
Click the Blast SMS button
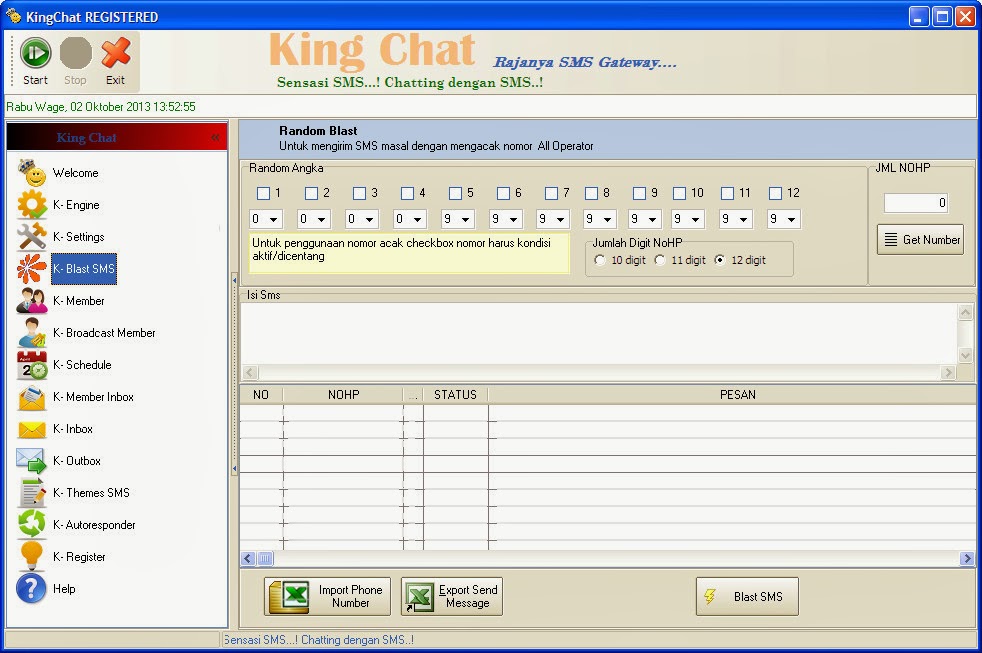pos(747,596)
